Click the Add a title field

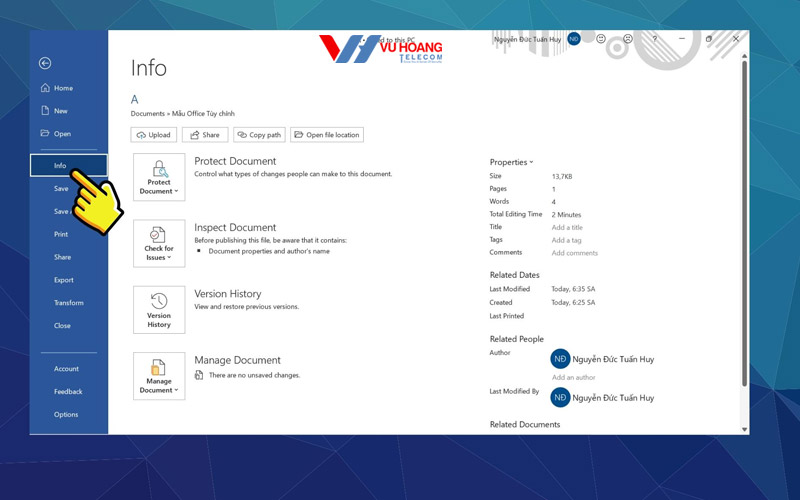click(x=567, y=227)
